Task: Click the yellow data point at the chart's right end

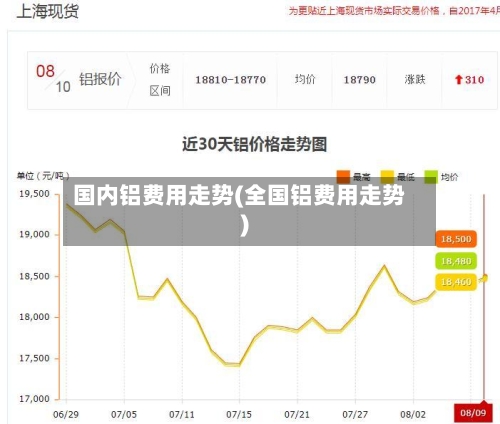Action: (x=484, y=278)
